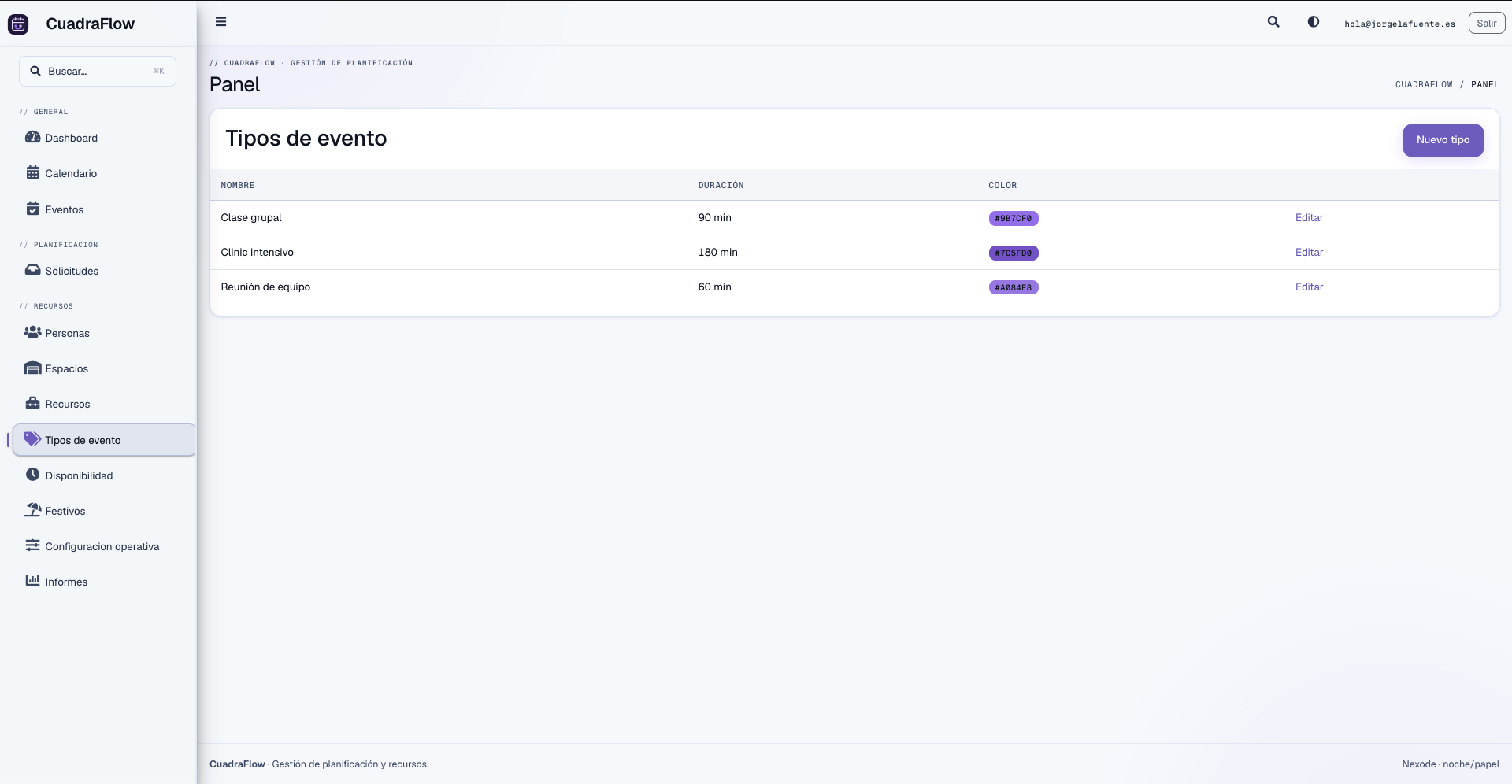1512x784 pixels.
Task: Click the Dashboard gauge icon
Action: [32, 137]
